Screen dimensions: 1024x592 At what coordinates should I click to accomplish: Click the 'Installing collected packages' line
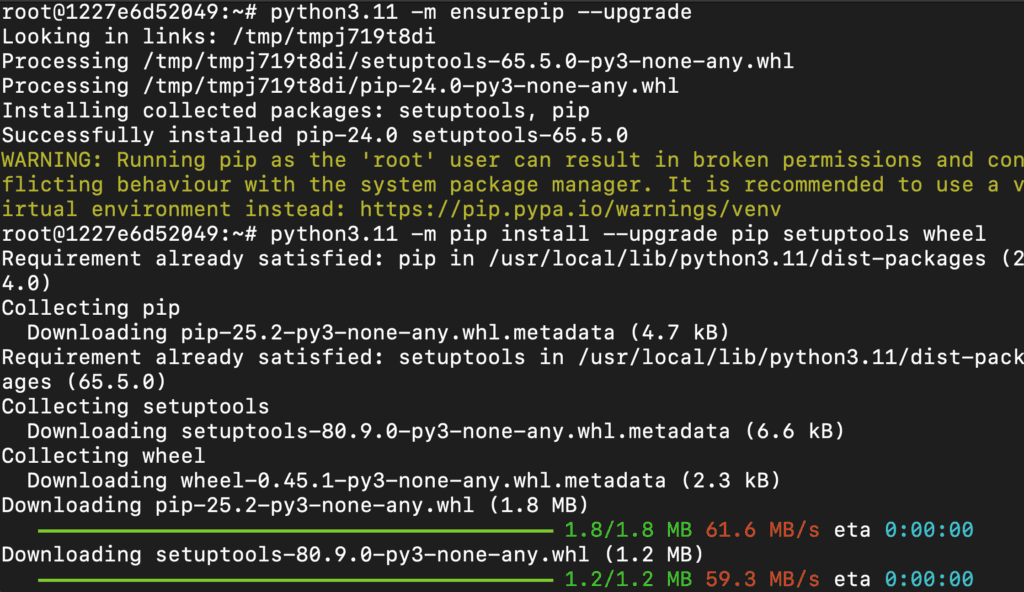[295, 111]
